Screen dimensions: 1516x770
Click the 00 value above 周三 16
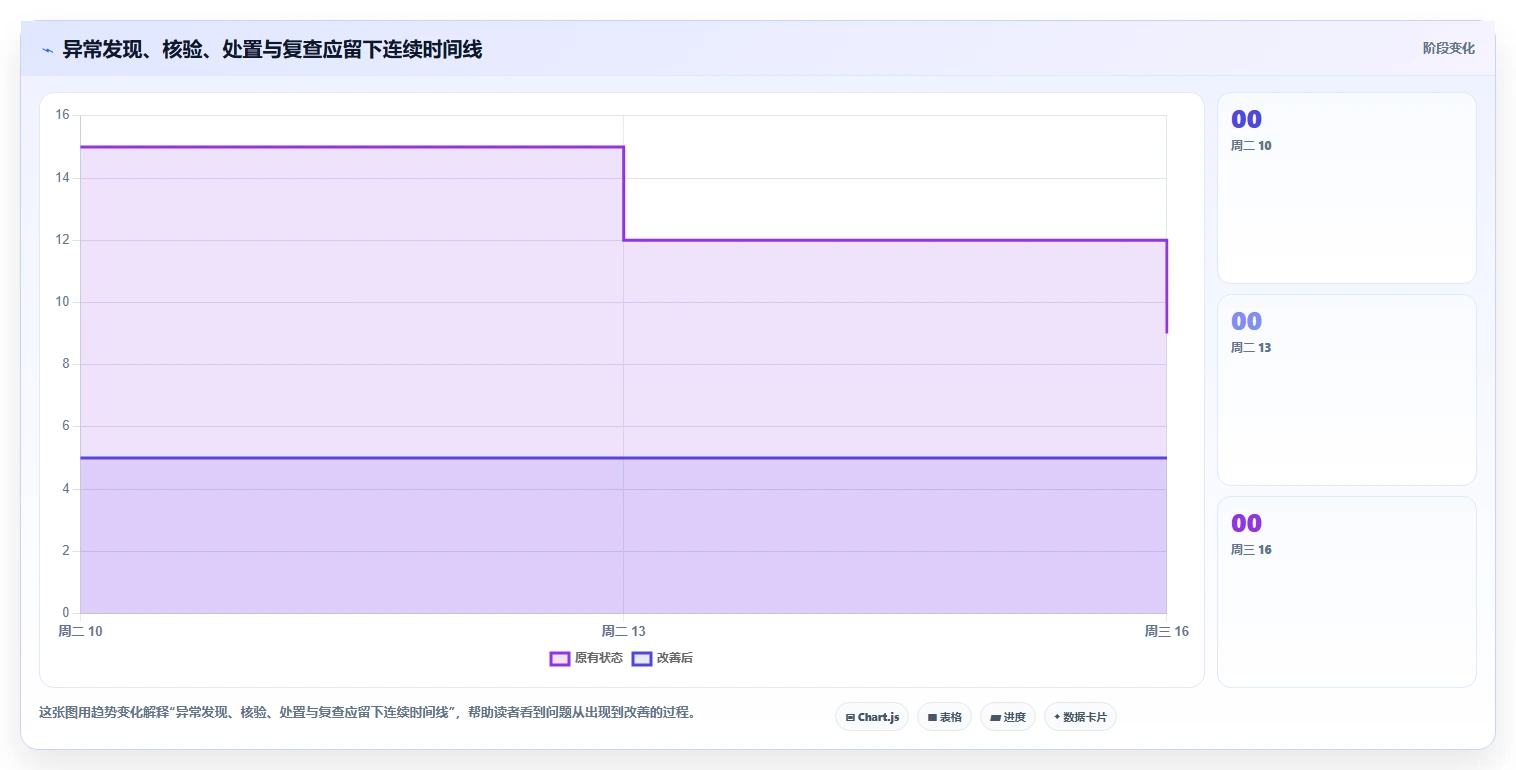pyautogui.click(x=1246, y=524)
